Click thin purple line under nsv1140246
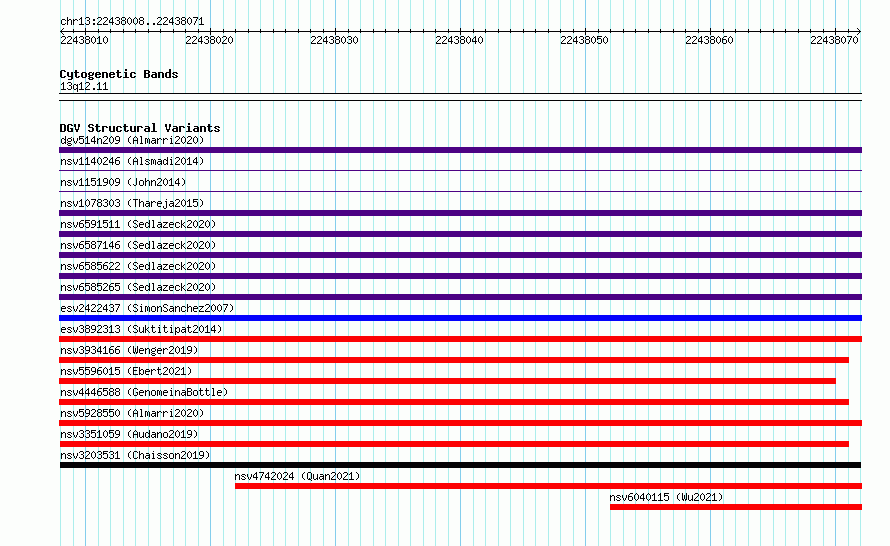Image resolution: width=890 pixels, height=546 pixels. (460, 170)
